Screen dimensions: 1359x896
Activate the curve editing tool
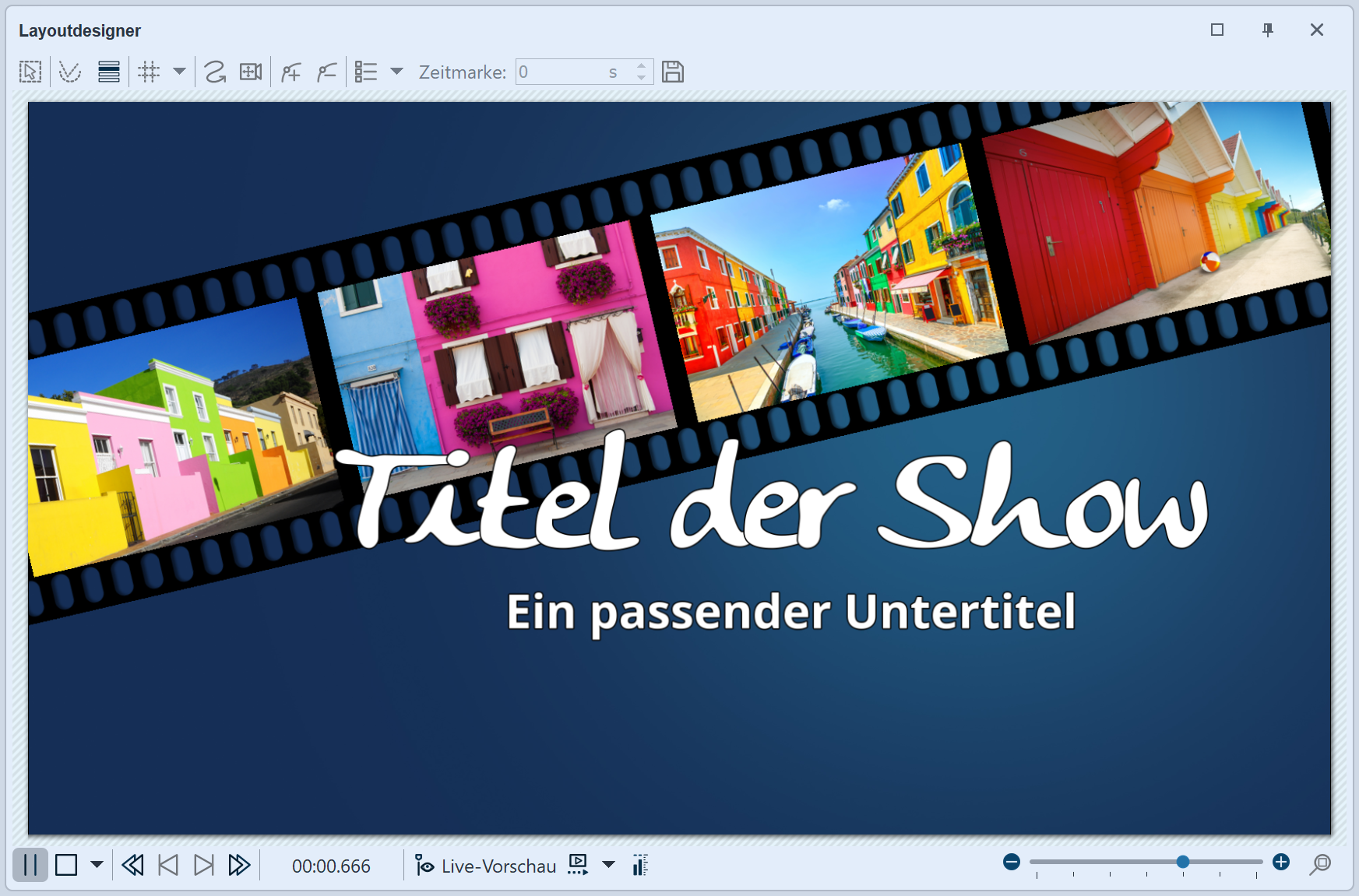tap(69, 72)
